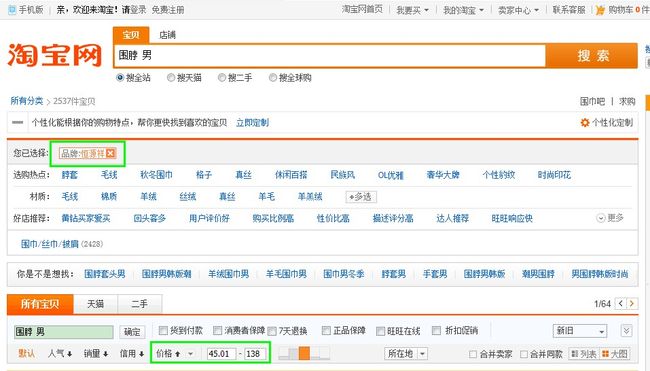Enable the 消费者保障 checkbox
The image size is (650, 371).
click(x=218, y=330)
